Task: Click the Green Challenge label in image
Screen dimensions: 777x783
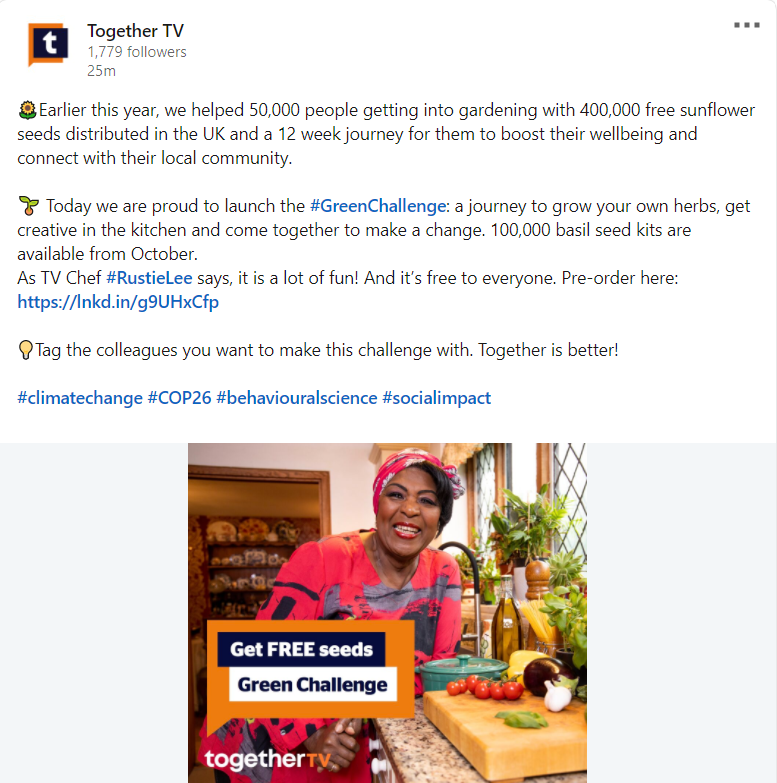Action: pos(313,684)
